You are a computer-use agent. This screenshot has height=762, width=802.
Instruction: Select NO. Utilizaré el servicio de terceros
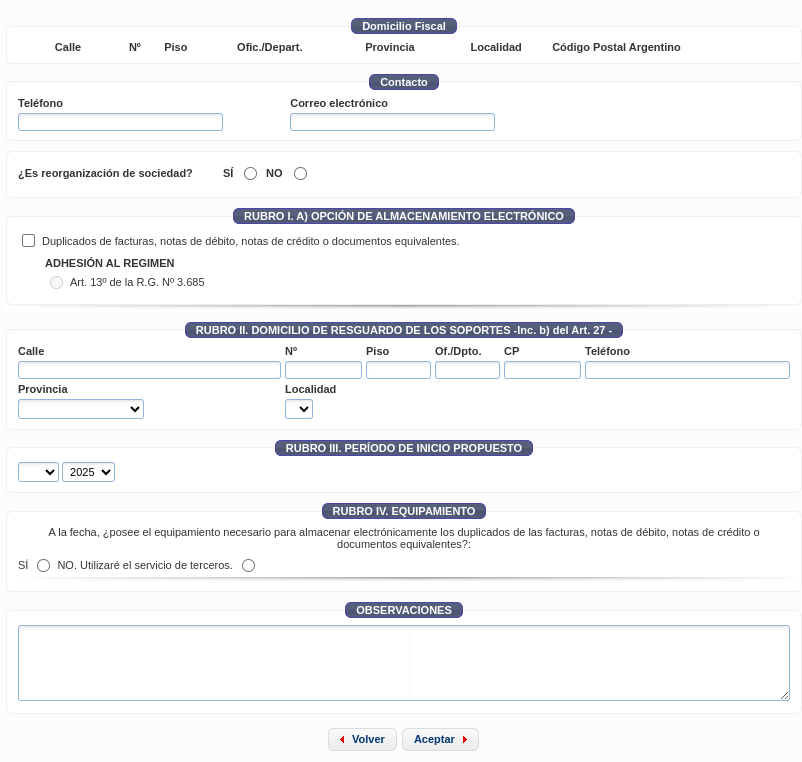point(248,566)
